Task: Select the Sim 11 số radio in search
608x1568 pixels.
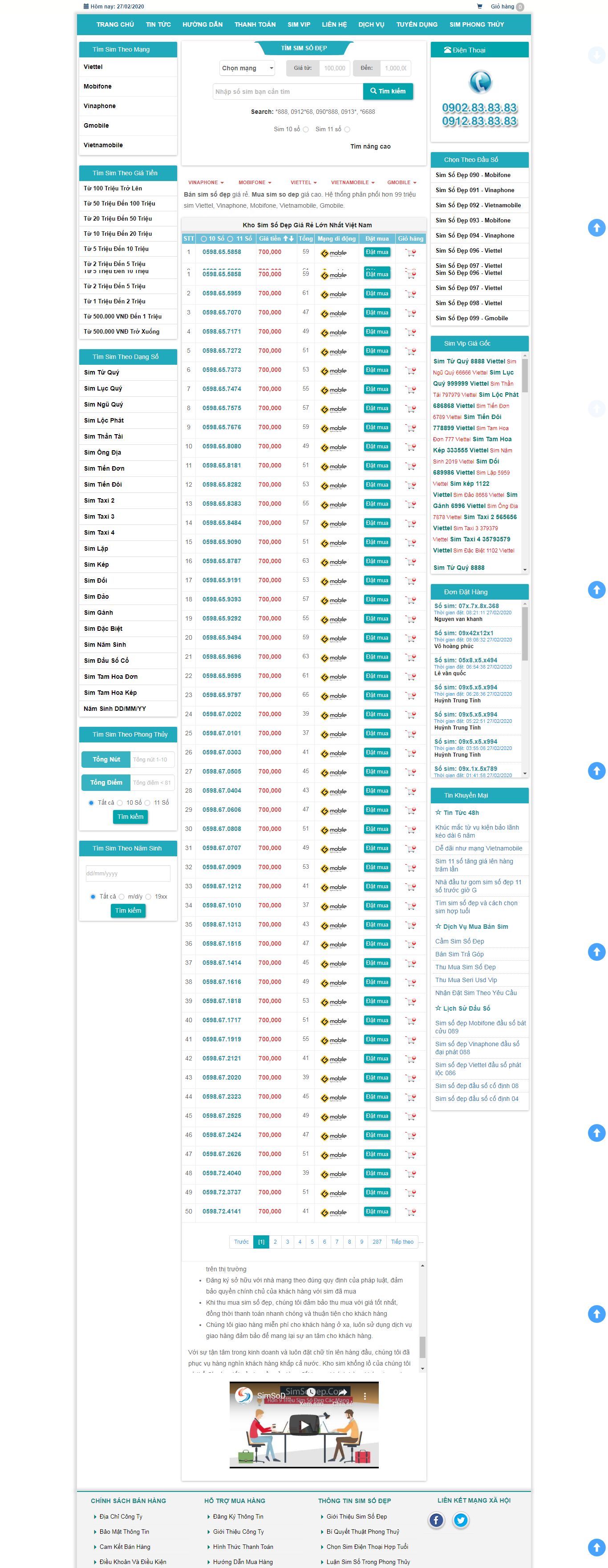Action: click(x=347, y=129)
